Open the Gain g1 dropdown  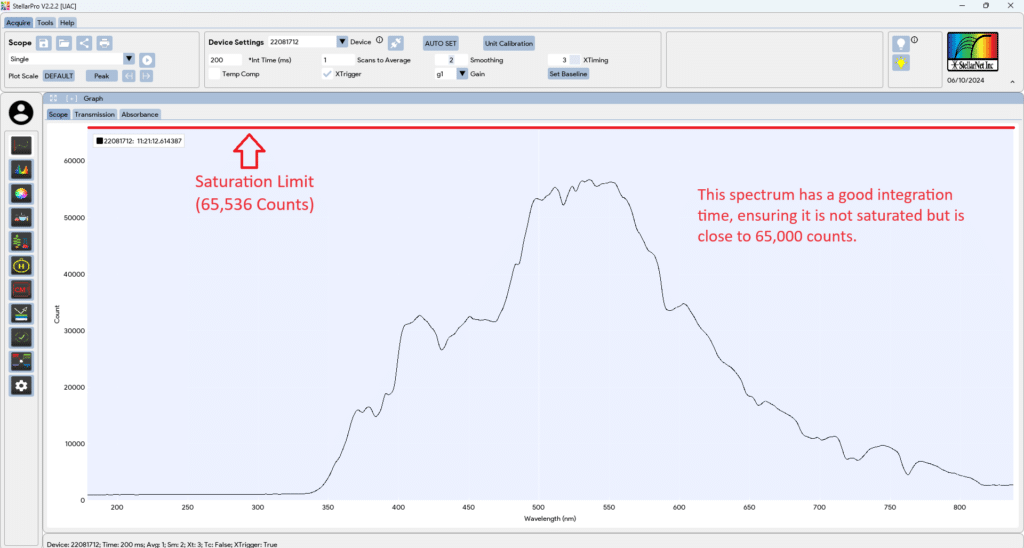[462, 74]
